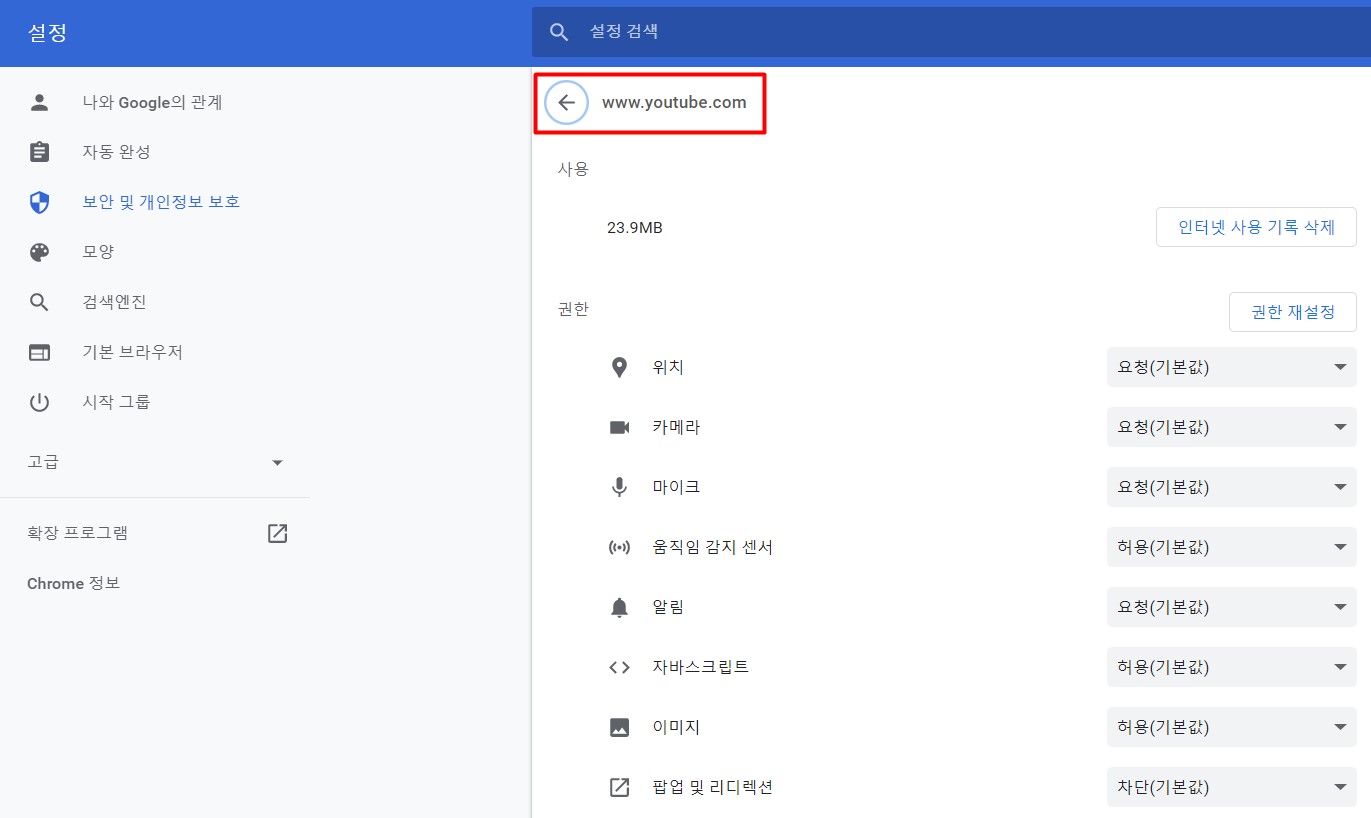
Task: Click the external link icon beside 확장 프로그램
Action: coord(278,533)
